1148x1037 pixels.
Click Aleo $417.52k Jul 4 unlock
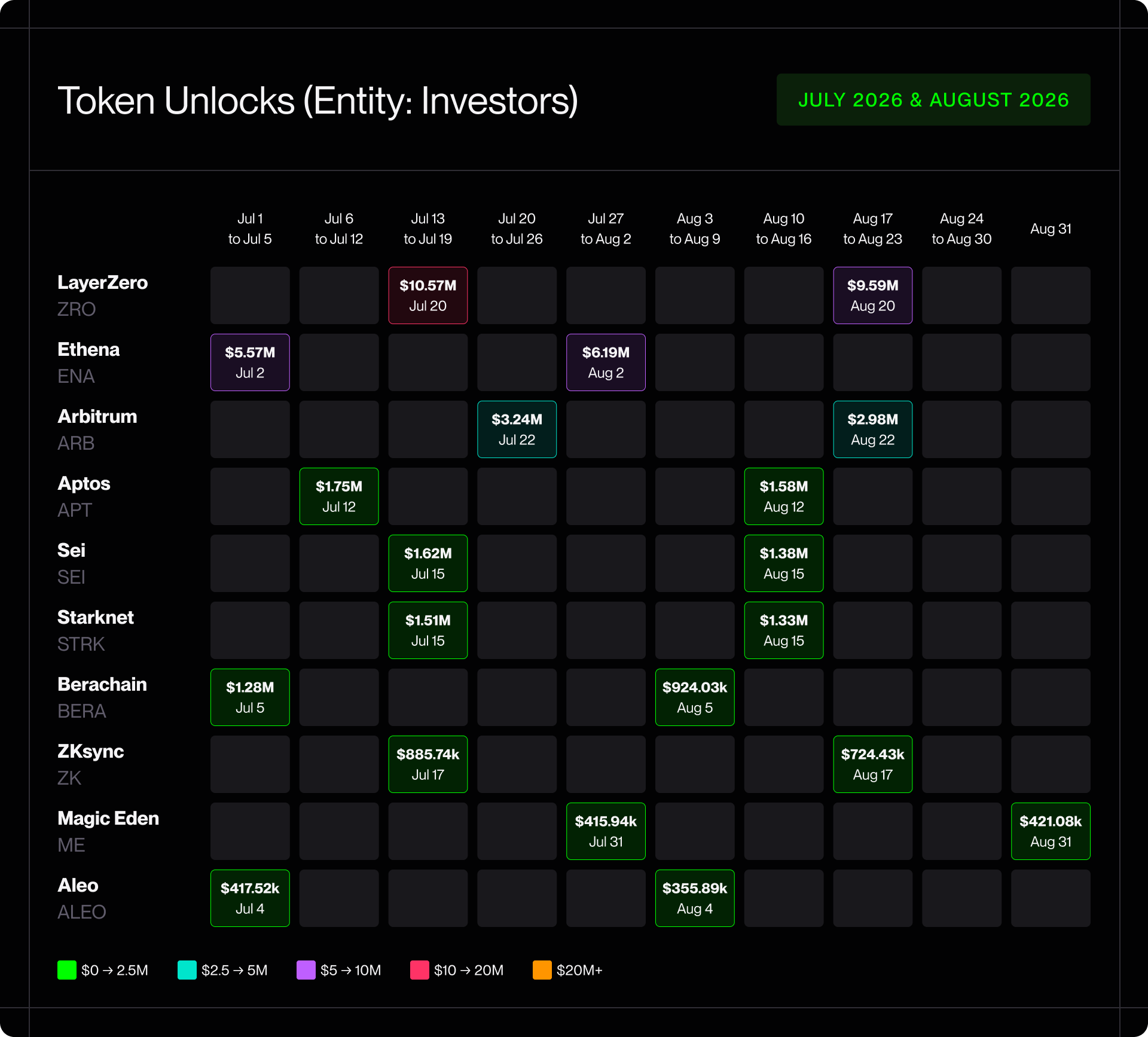pos(250,898)
